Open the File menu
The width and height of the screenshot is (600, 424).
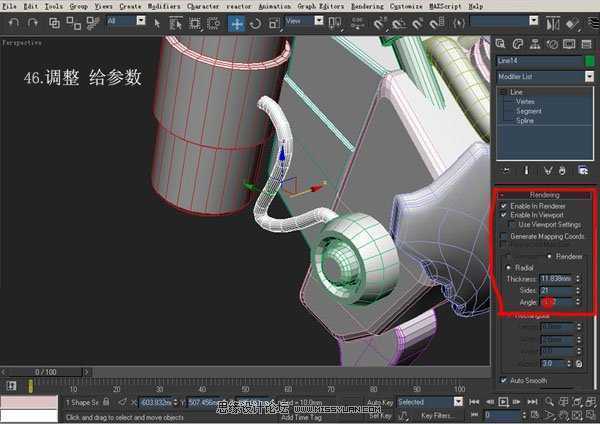click(x=9, y=6)
